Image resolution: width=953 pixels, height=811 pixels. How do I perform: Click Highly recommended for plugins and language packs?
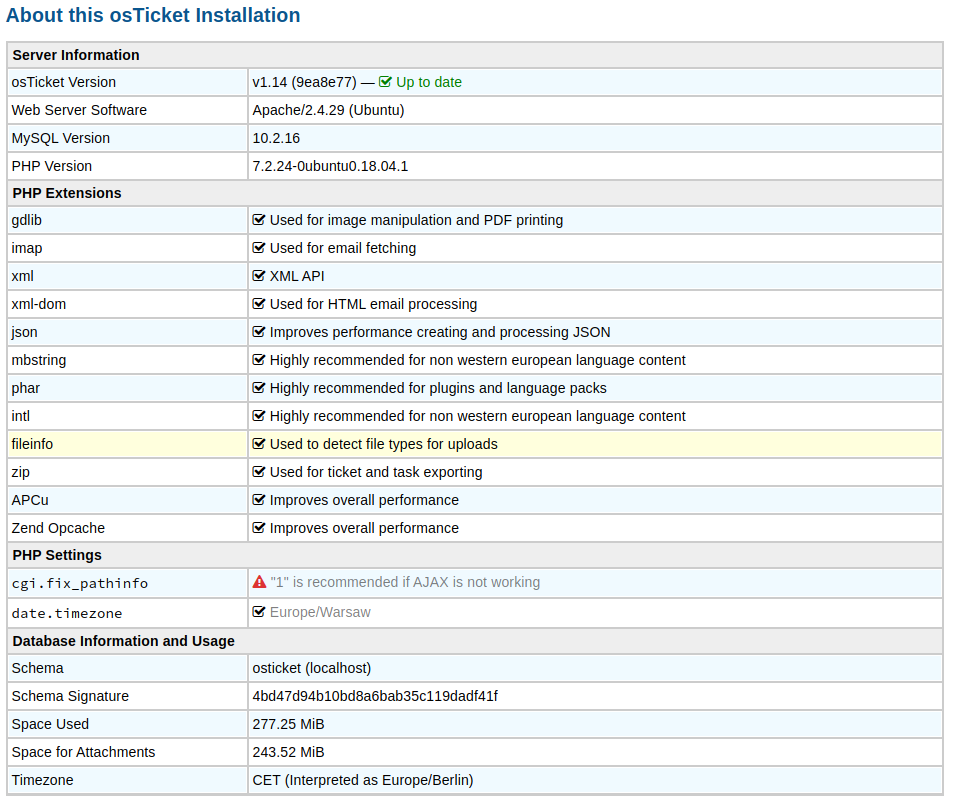pos(438,388)
